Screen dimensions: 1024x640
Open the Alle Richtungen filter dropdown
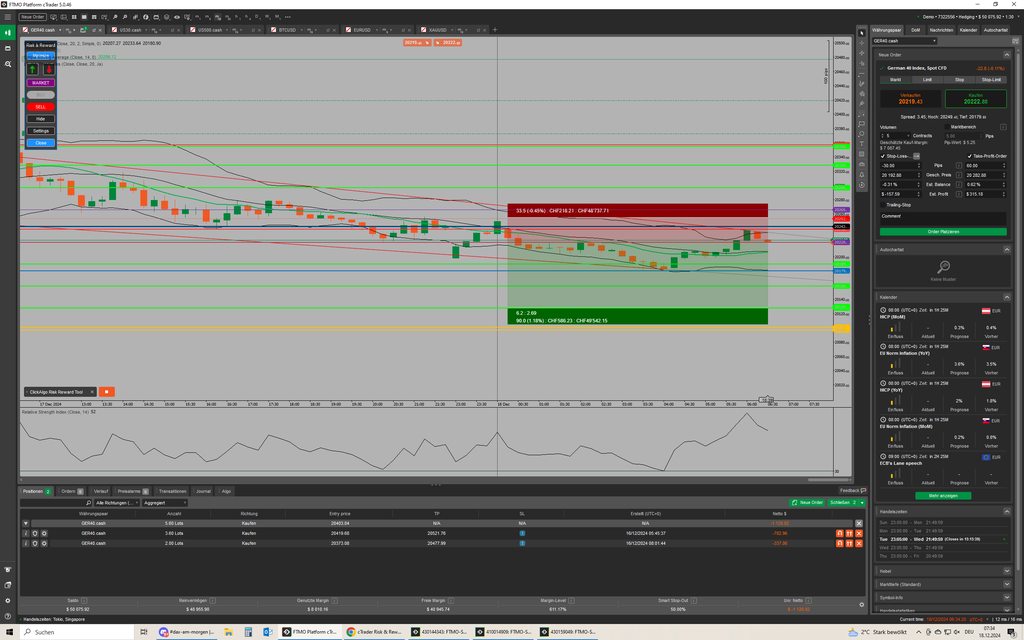(116, 503)
